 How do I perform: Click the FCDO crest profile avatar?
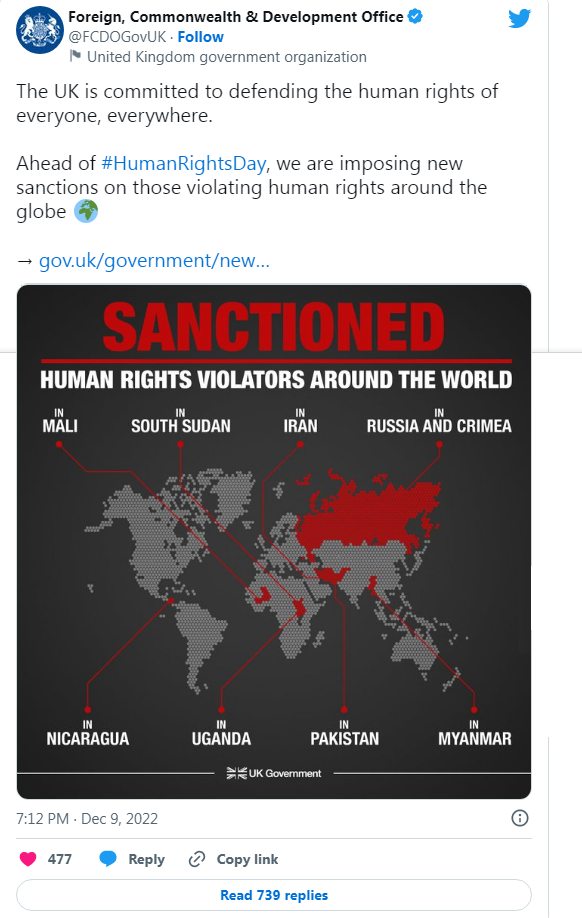tap(36, 30)
